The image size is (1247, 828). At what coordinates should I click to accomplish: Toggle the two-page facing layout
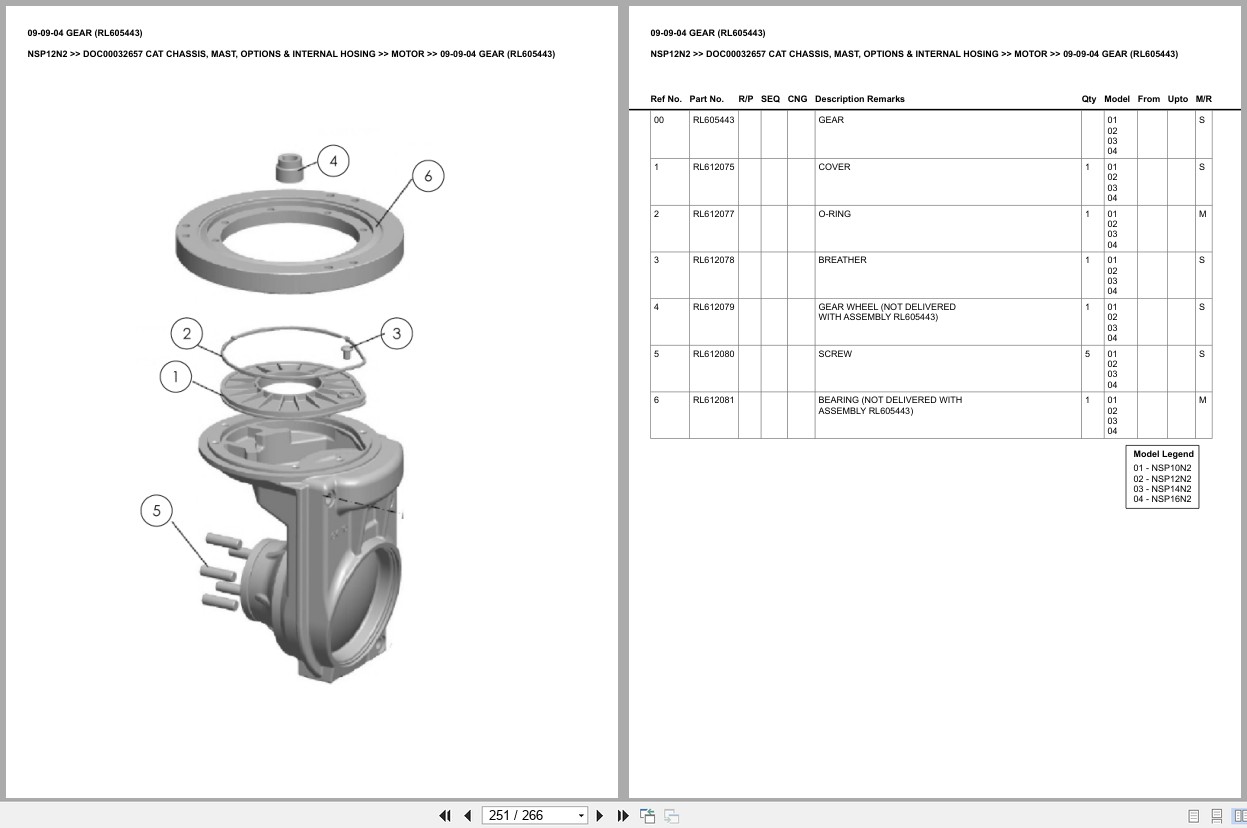[x=1240, y=816]
